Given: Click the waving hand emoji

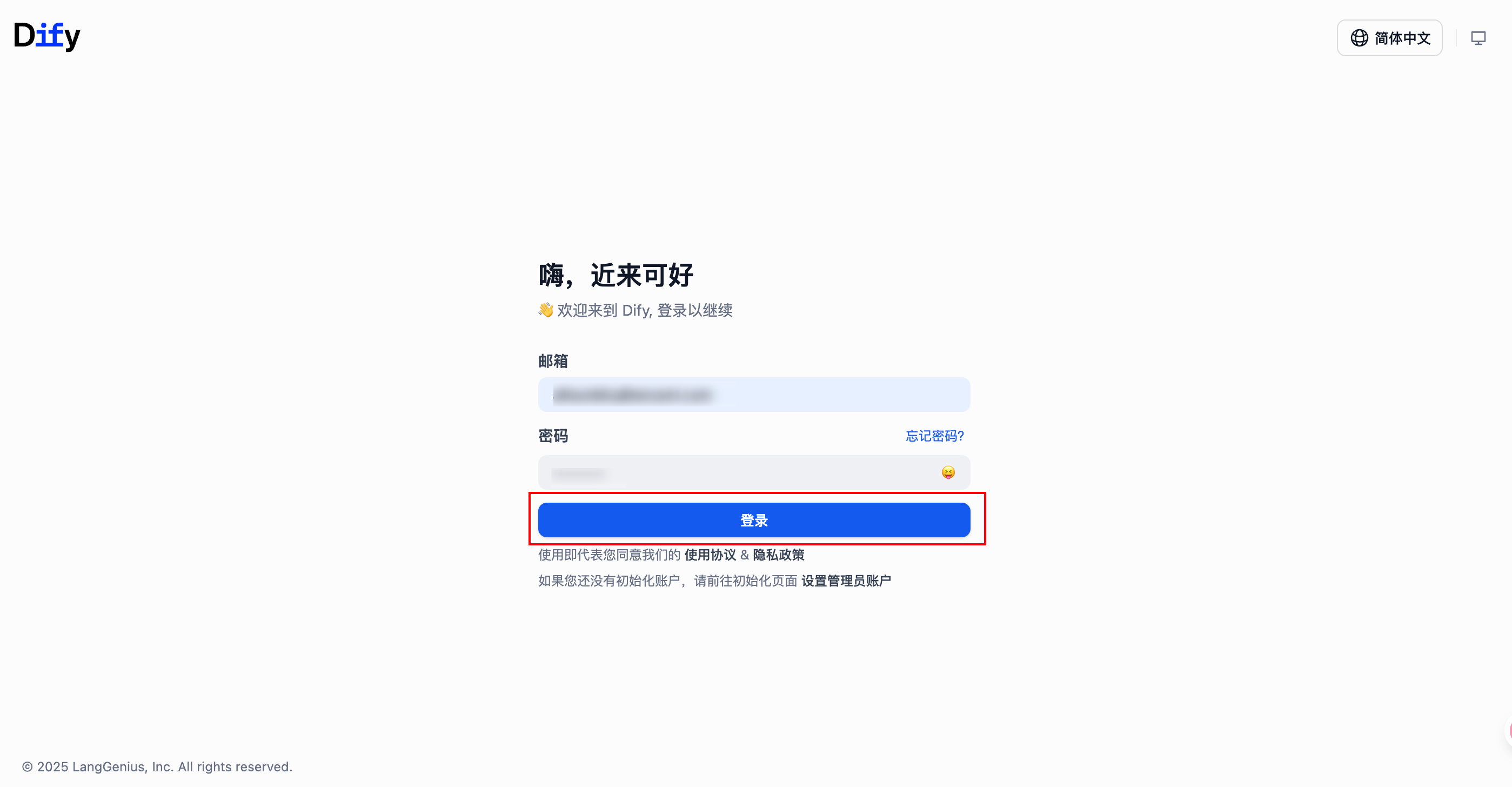Looking at the screenshot, I should pyautogui.click(x=546, y=310).
